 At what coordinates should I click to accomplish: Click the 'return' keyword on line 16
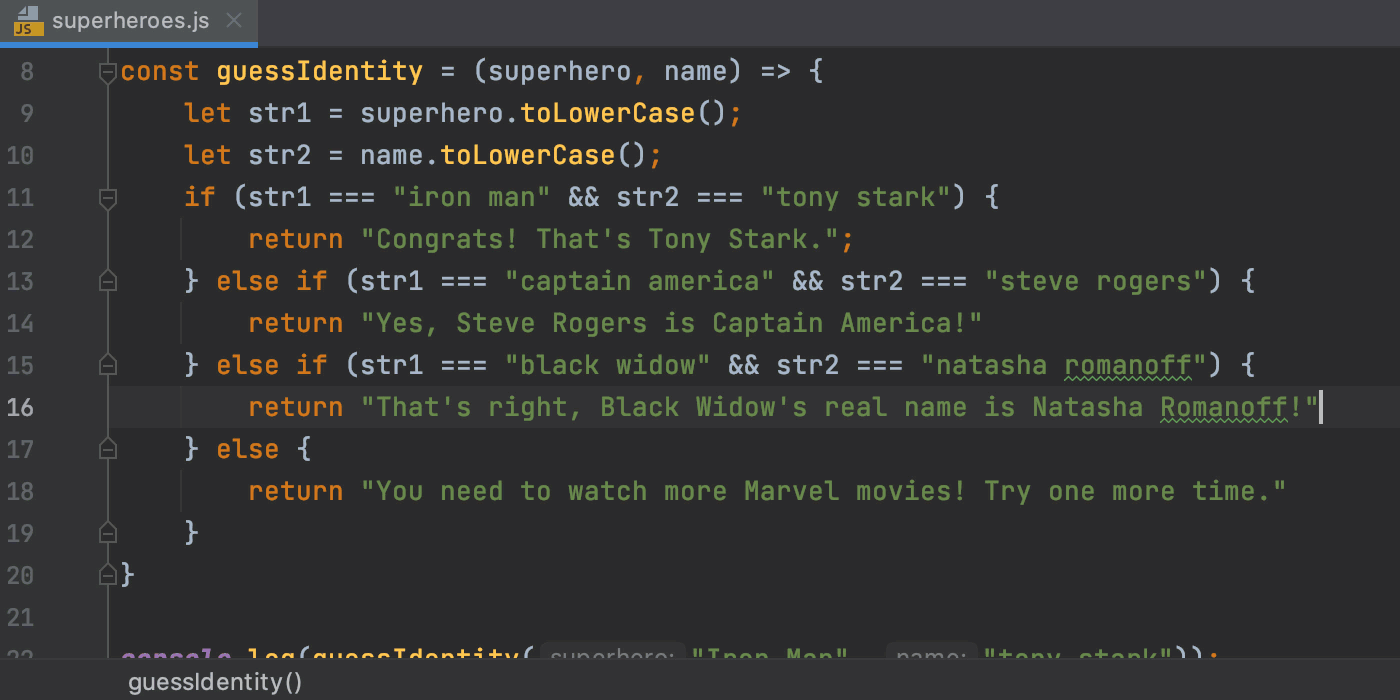coord(296,408)
